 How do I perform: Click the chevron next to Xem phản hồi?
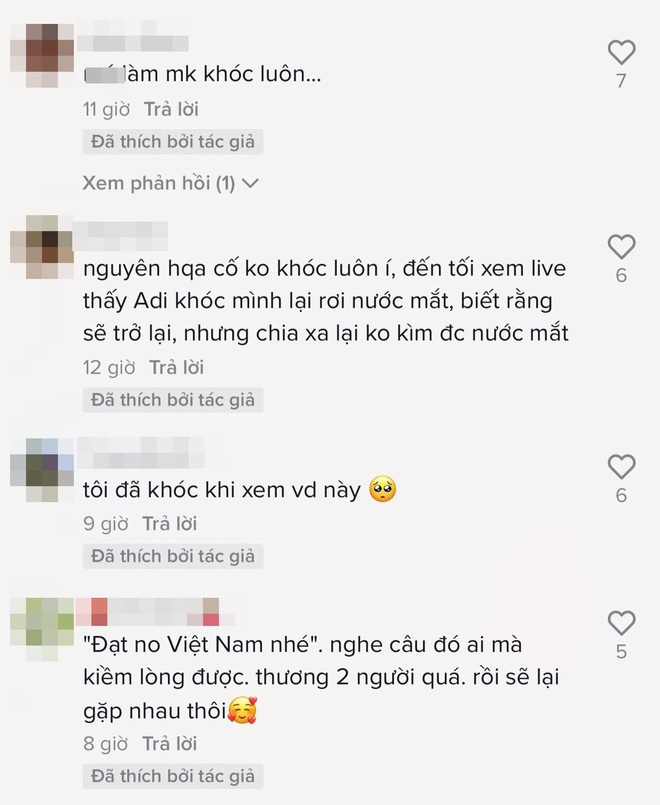tap(250, 183)
